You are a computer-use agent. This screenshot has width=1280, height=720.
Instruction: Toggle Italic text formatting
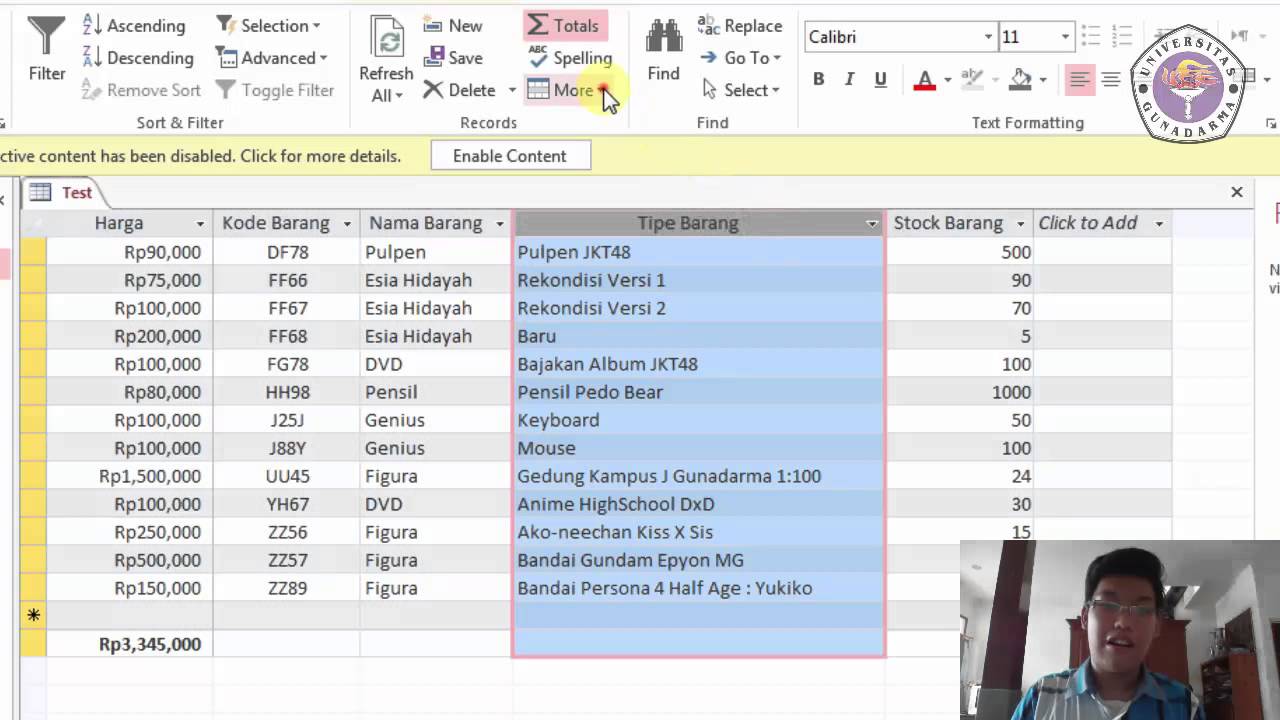pyautogui.click(x=849, y=80)
